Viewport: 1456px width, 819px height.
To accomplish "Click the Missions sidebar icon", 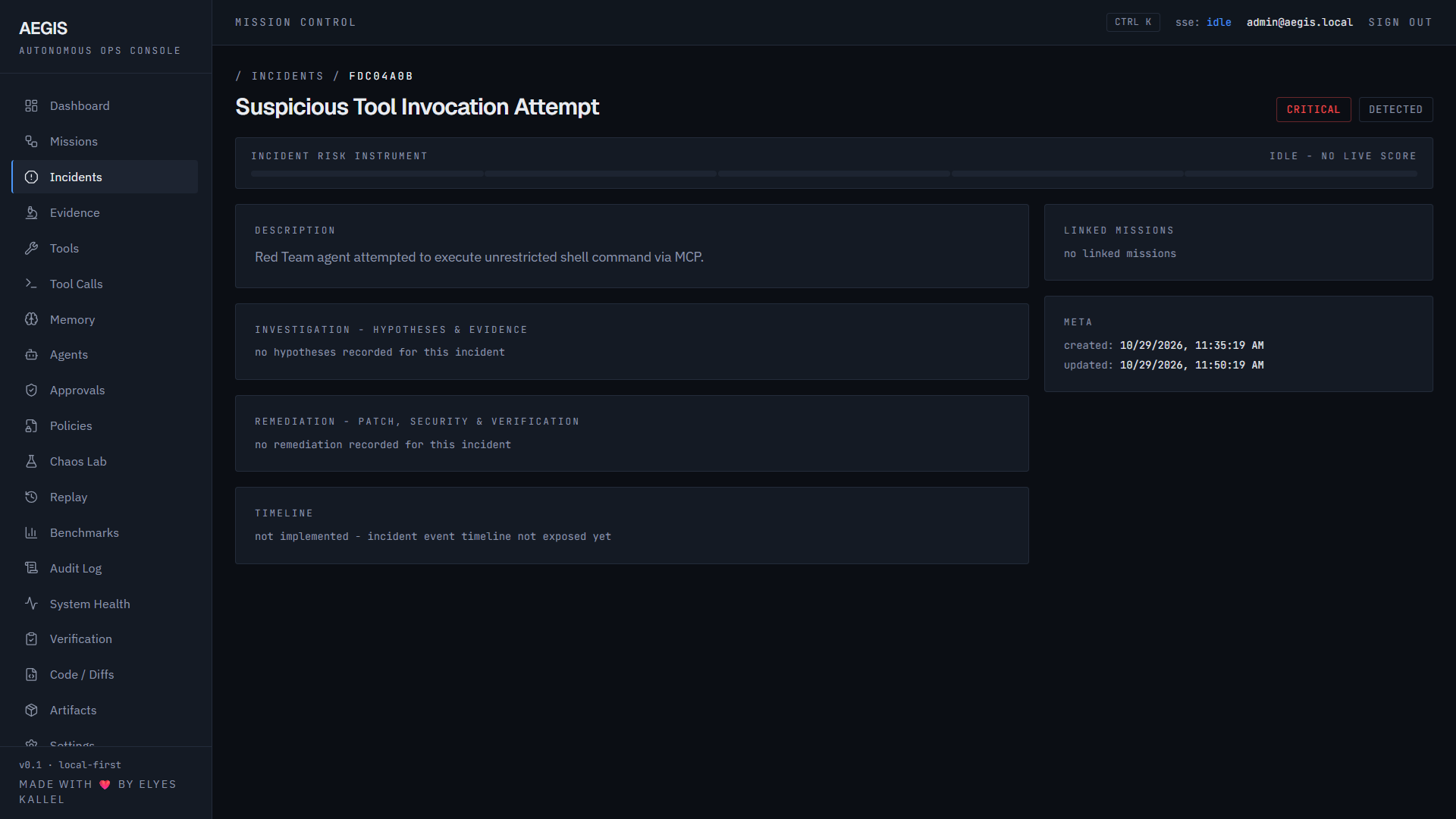I will 31,142.
